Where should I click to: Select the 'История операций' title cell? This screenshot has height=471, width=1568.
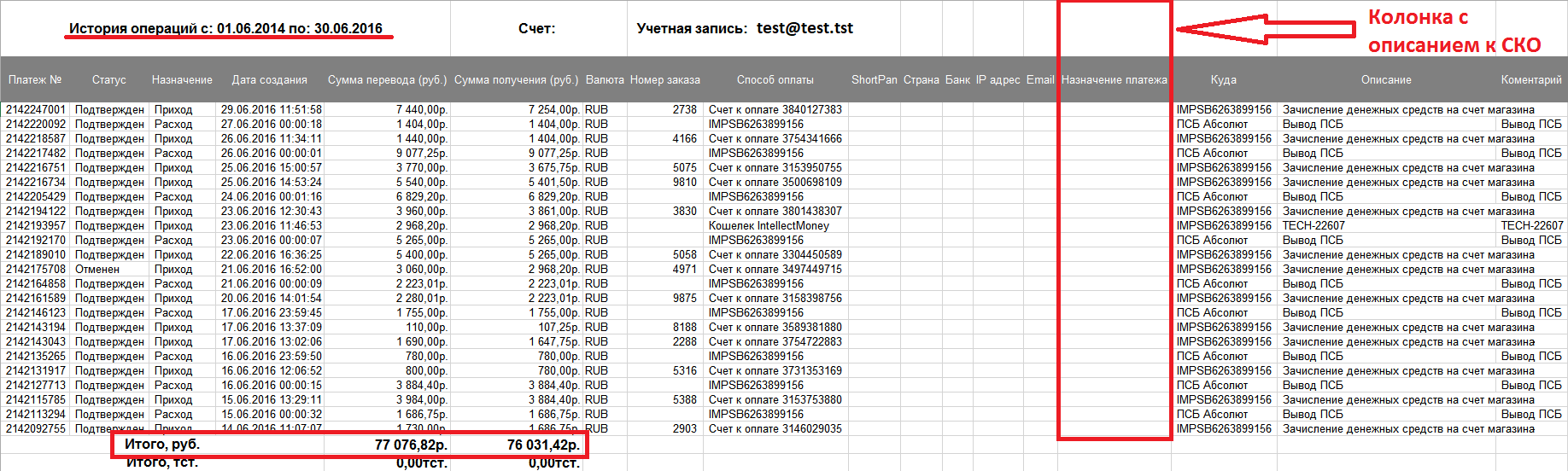225,29
